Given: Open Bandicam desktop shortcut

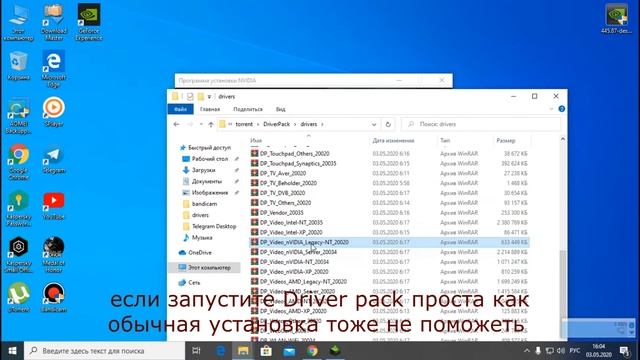Looking at the screenshot, I should point(53,297).
